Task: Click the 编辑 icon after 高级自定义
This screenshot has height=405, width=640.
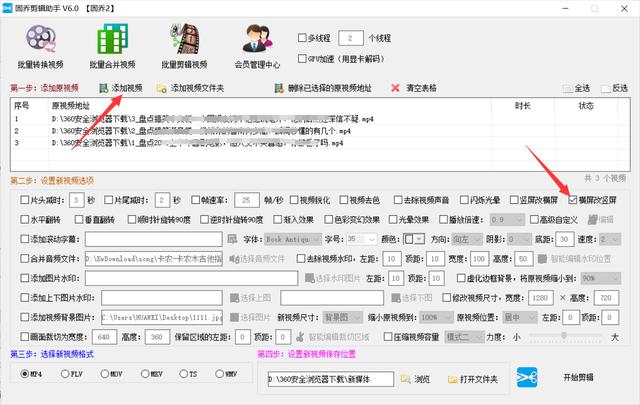Action: tap(592, 219)
